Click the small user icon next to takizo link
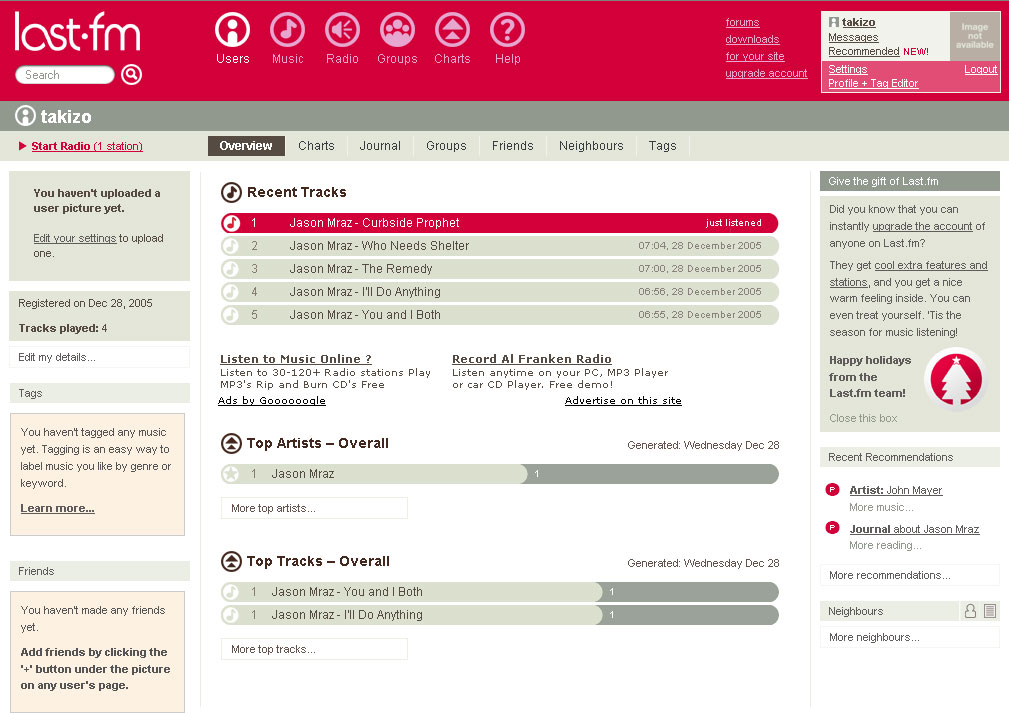Viewport: 1009px width, 714px height. 834,22
